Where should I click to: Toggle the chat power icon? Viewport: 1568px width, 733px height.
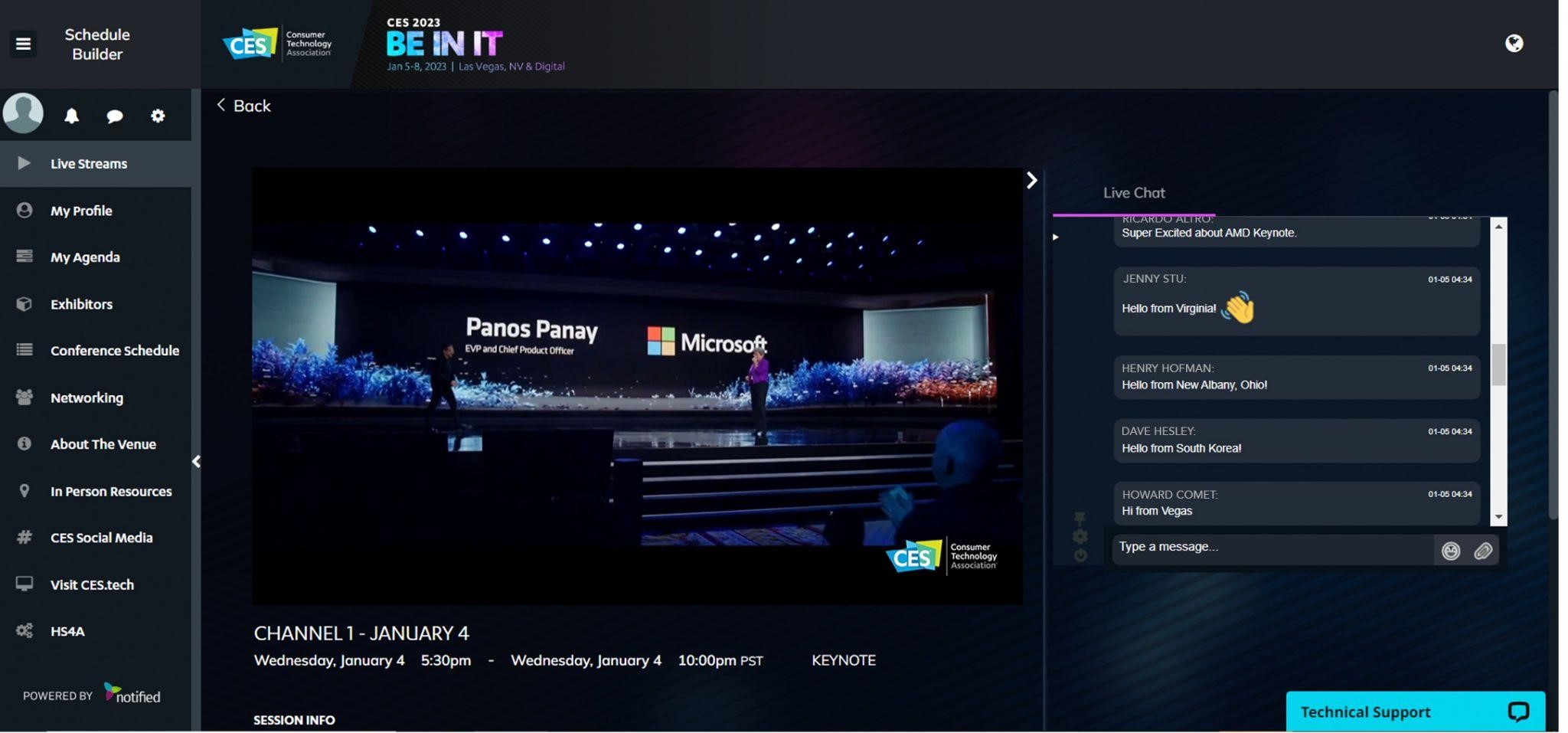pos(1080,555)
